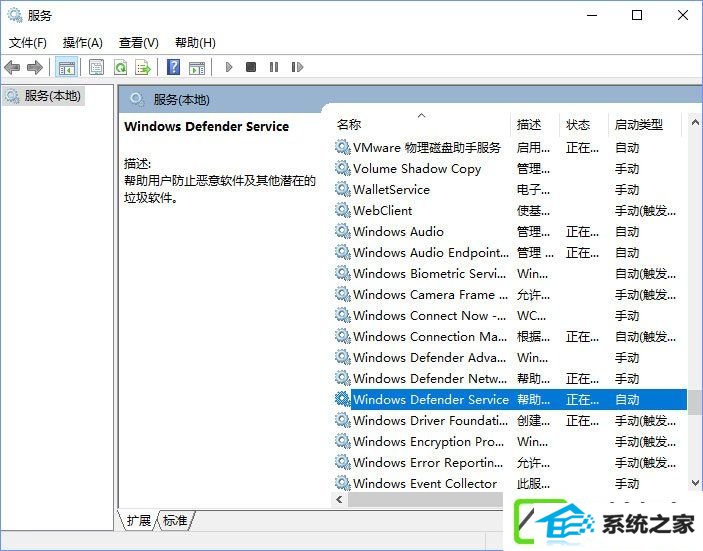The image size is (703, 551).
Task: Click WC... description of Windows Connect Now
Action: point(531,315)
